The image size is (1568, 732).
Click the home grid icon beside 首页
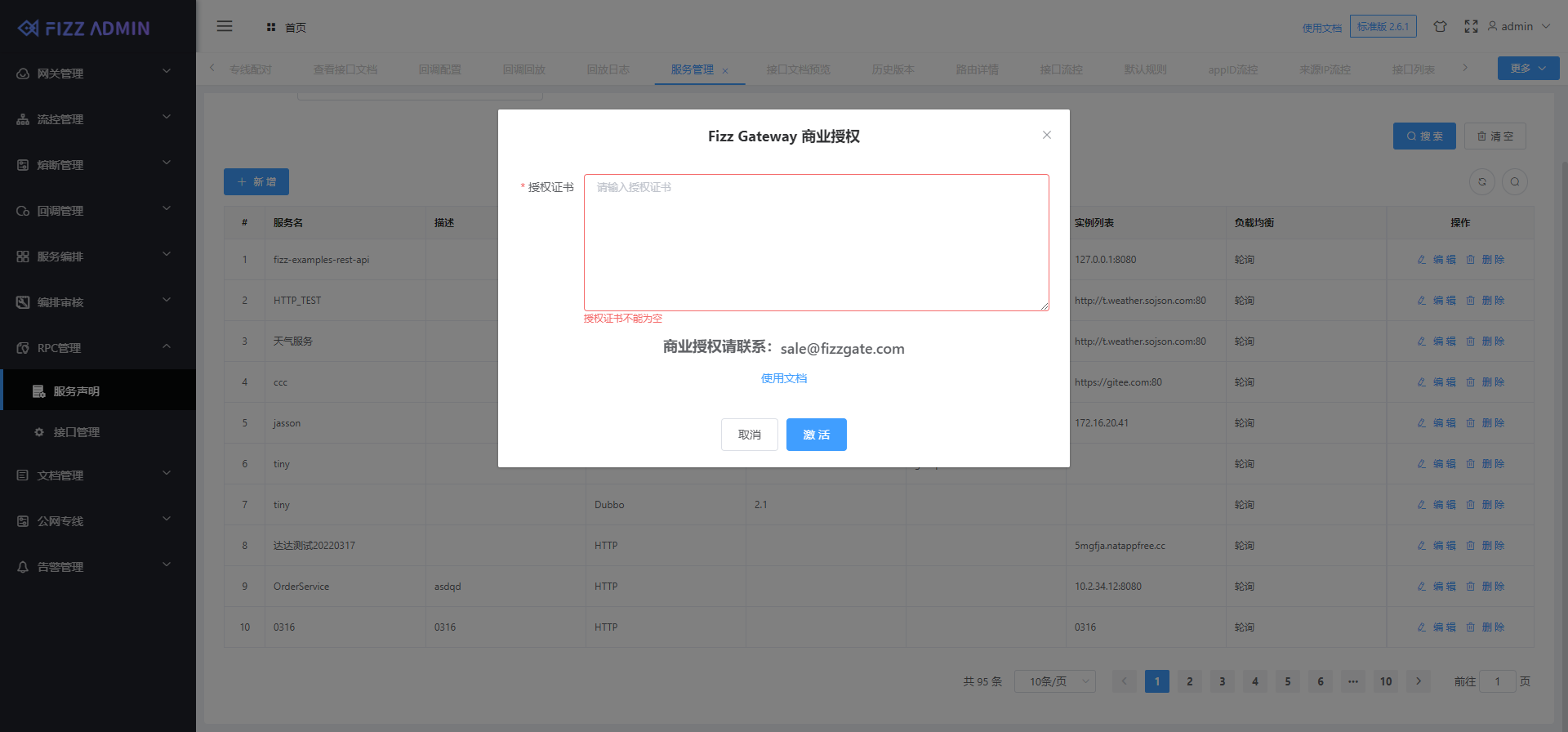(x=271, y=27)
